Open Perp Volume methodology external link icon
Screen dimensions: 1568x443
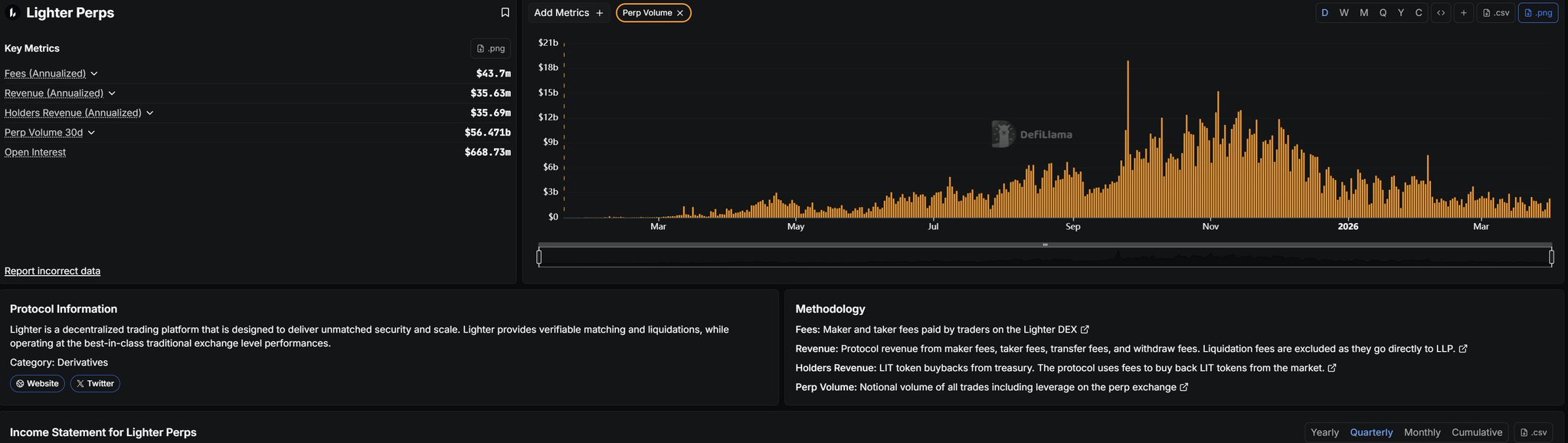pos(1184,387)
